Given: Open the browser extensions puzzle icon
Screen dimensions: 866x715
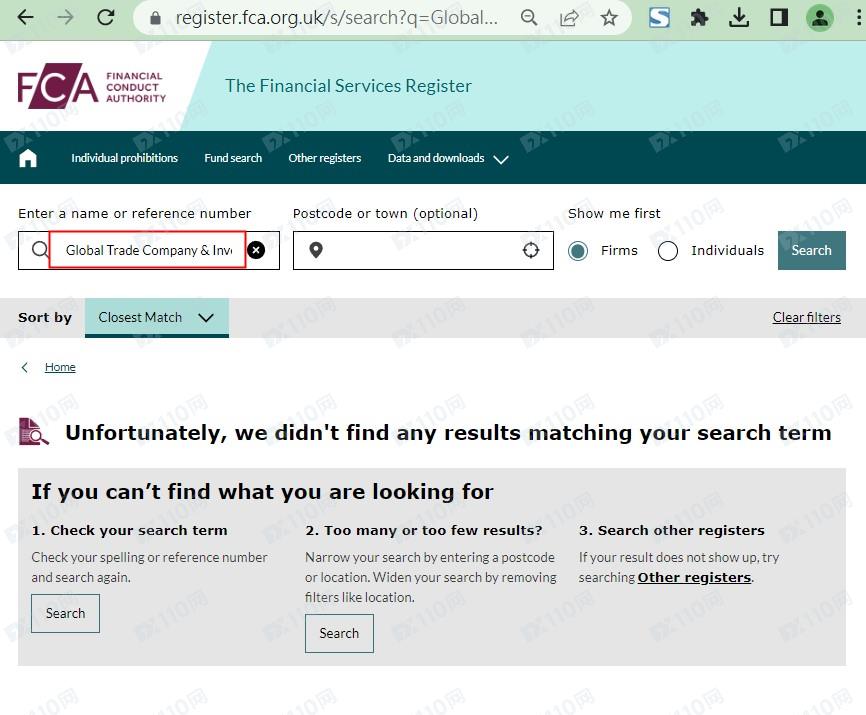Looking at the screenshot, I should [x=700, y=18].
